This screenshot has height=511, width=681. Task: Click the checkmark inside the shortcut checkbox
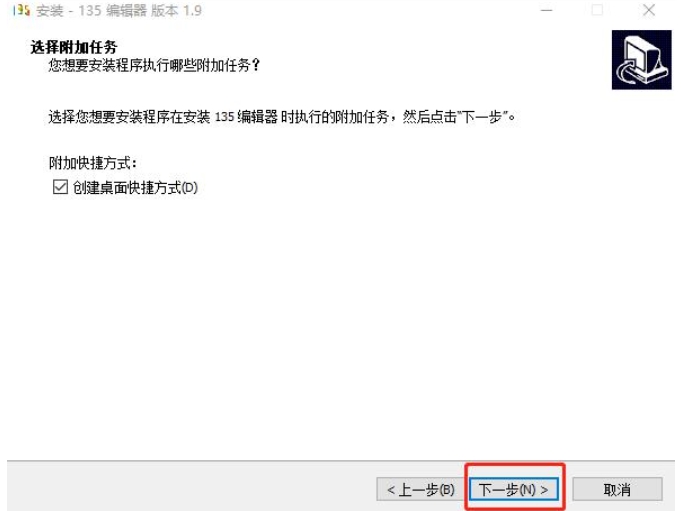[x=60, y=187]
